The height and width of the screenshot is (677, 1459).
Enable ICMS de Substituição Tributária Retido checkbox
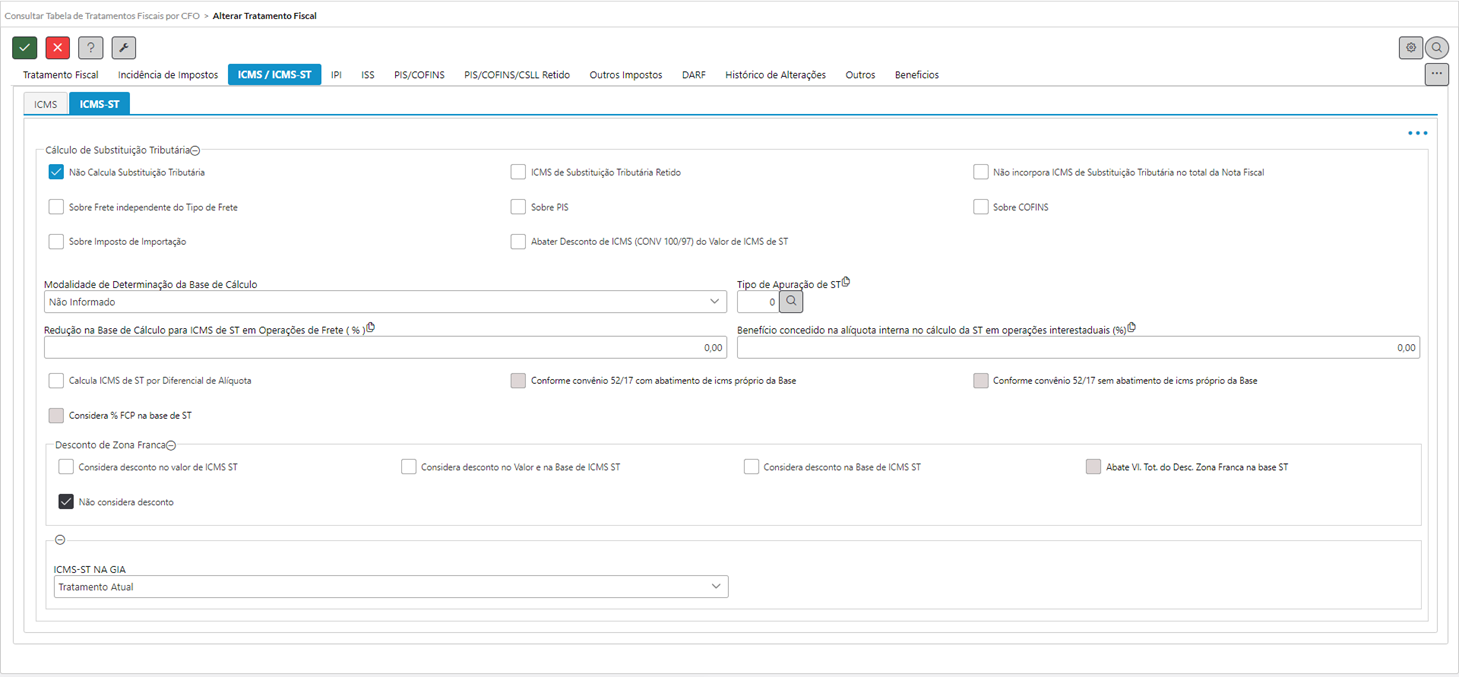pos(518,172)
